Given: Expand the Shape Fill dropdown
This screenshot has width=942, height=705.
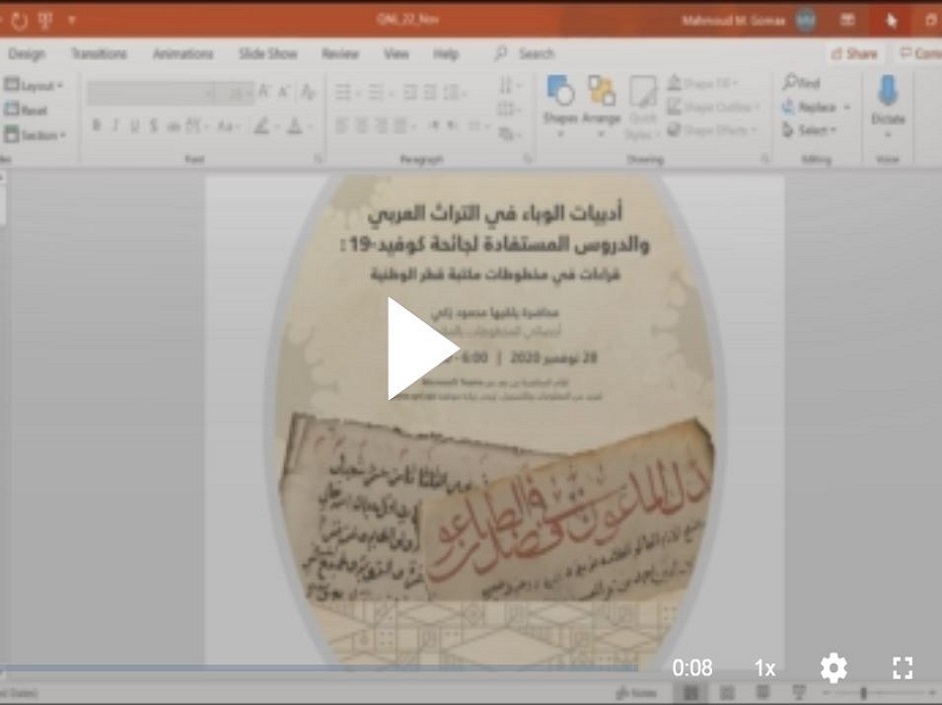Looking at the screenshot, I should click(x=703, y=83).
